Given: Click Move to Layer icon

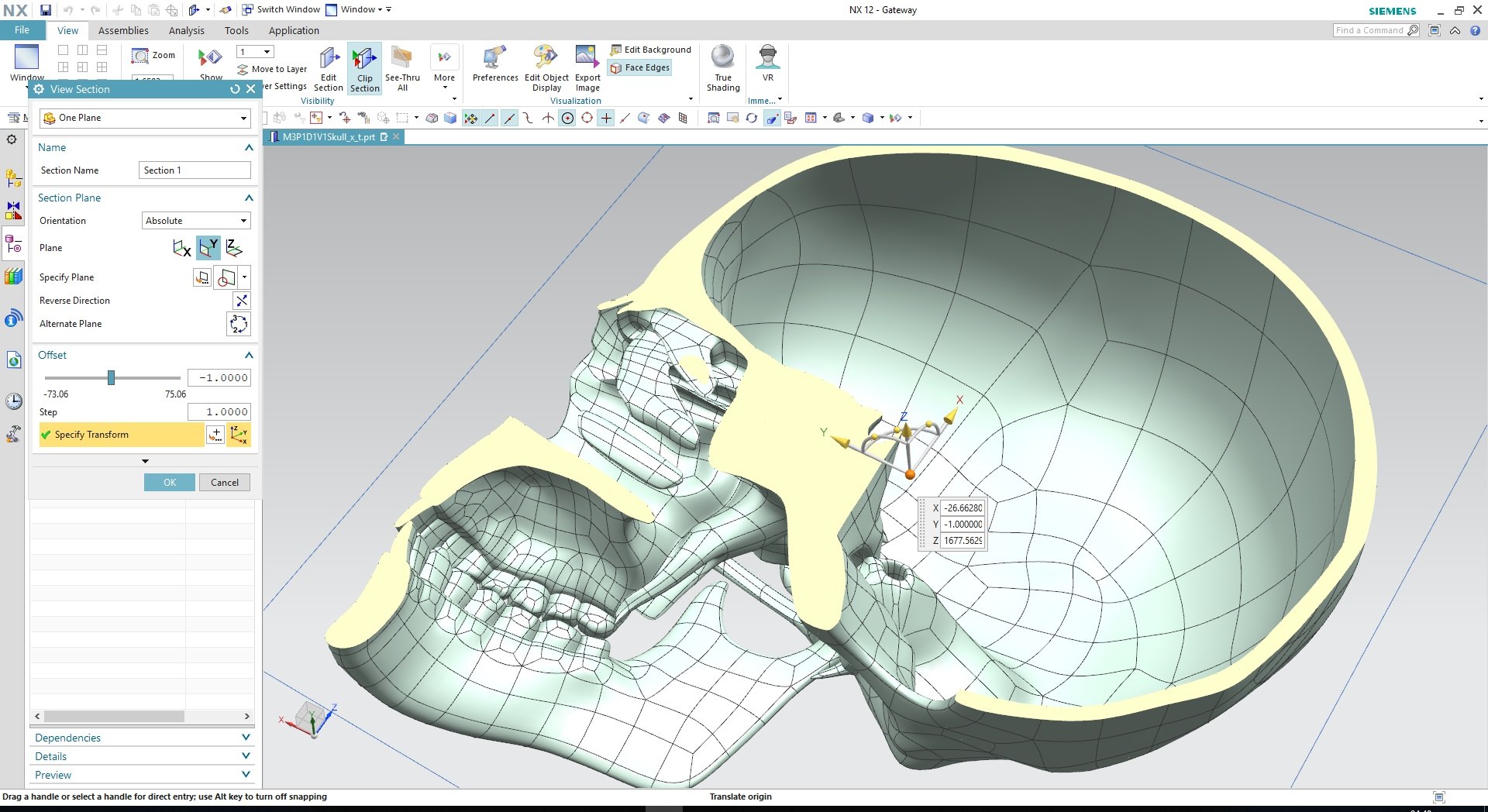Looking at the screenshot, I should tap(243, 69).
